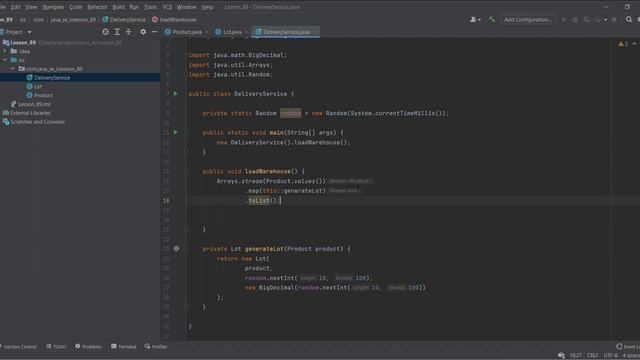Click the Debug bug icon in toolbar

pyautogui.click(x=575, y=20)
